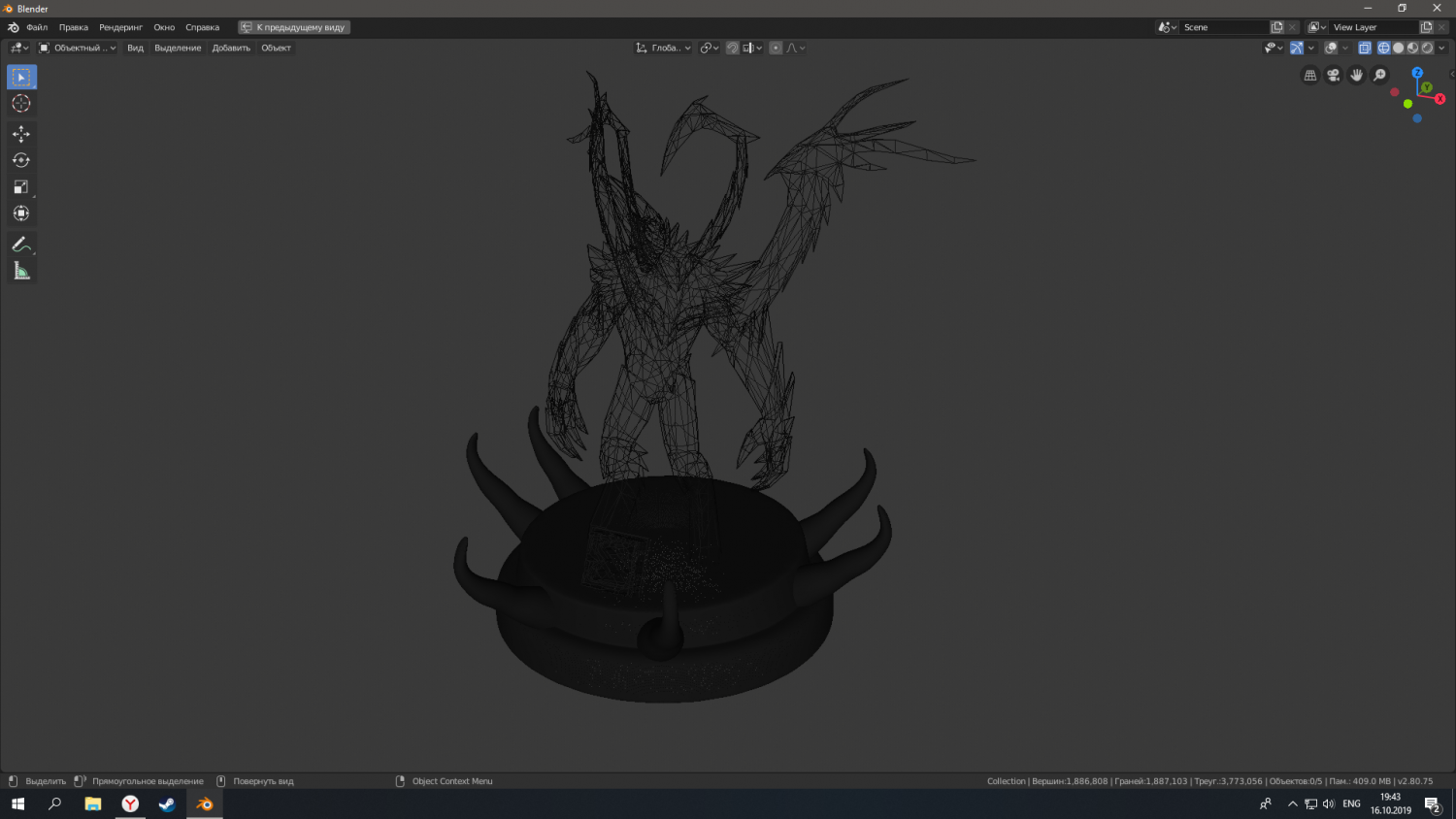The image size is (1456, 819).
Task: Activate the Rotate tool
Action: pos(21,160)
